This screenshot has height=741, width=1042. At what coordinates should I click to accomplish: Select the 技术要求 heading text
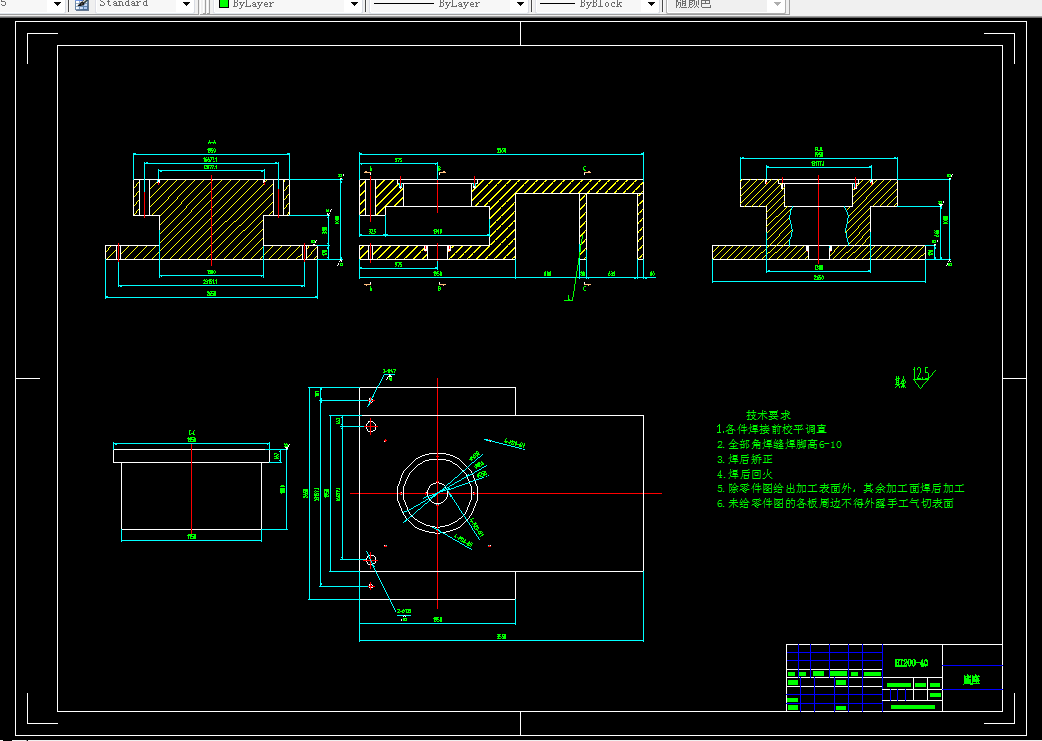pyautogui.click(x=768, y=415)
